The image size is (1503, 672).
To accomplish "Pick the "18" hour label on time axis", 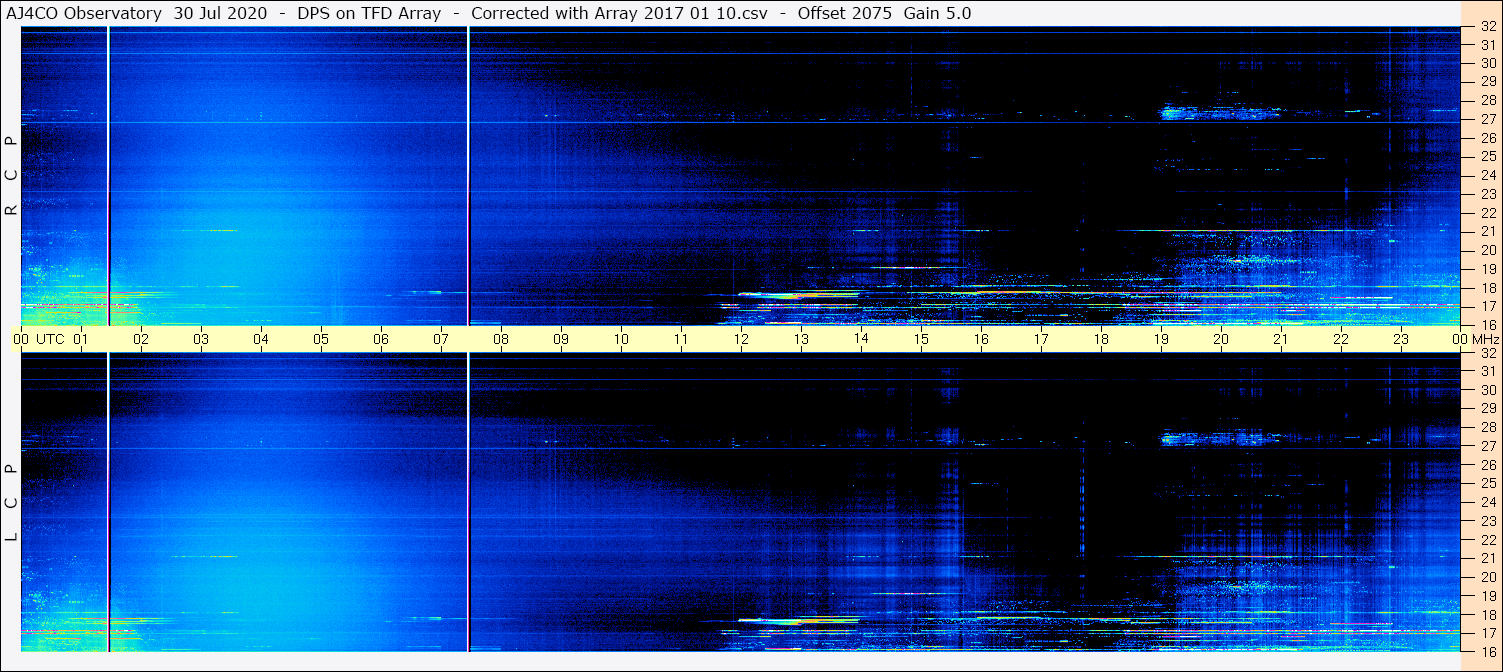I will click(1101, 339).
